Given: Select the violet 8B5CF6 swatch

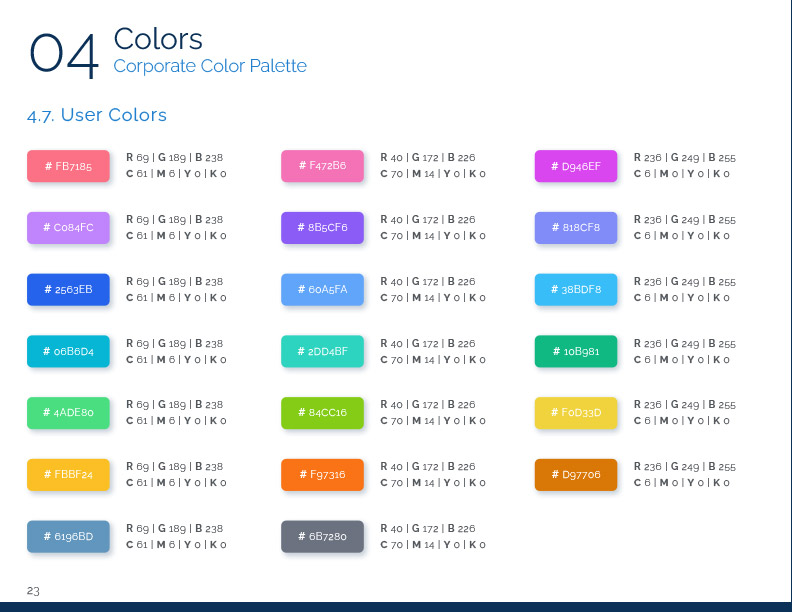Looking at the screenshot, I should click(322, 228).
